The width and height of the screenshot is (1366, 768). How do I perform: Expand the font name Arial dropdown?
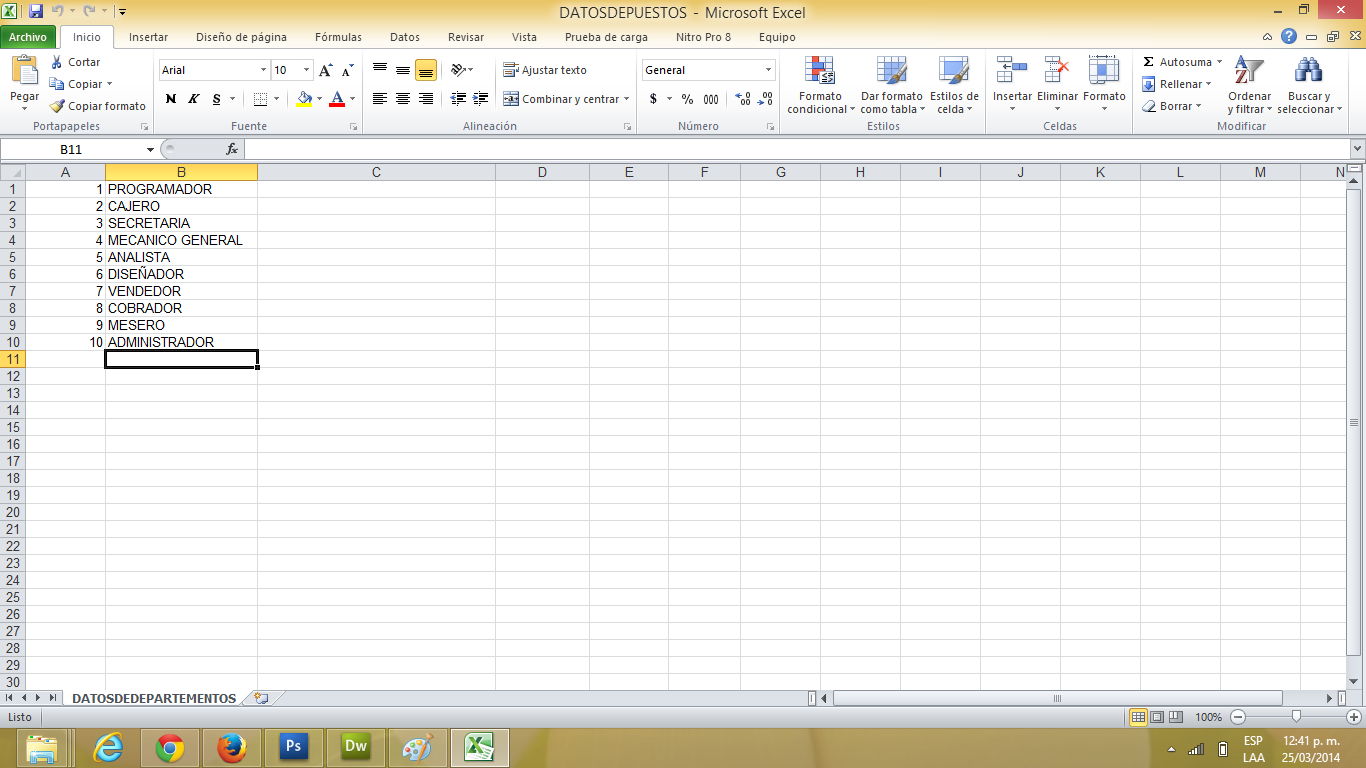264,70
